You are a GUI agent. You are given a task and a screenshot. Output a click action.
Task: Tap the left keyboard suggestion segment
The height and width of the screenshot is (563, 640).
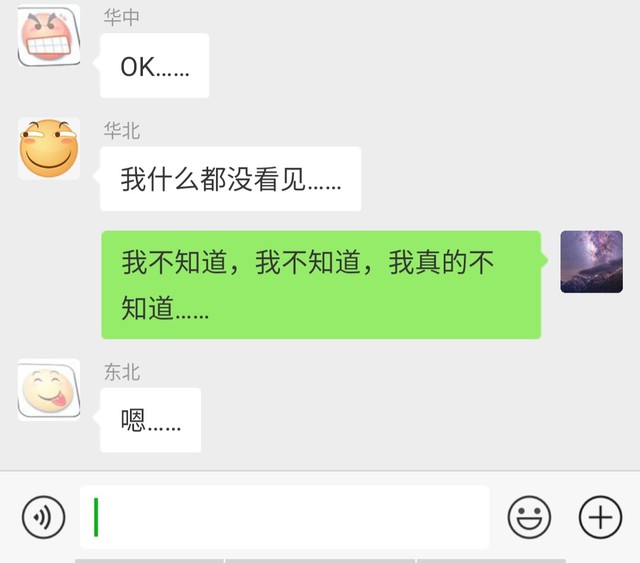coord(149,561)
